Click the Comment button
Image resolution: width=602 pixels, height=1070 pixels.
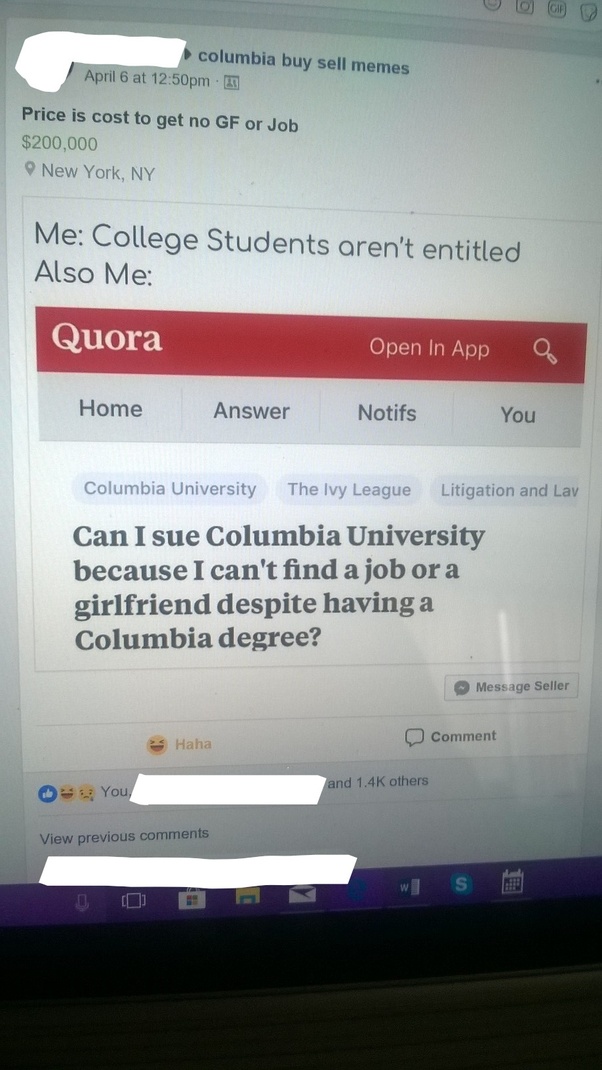(451, 736)
